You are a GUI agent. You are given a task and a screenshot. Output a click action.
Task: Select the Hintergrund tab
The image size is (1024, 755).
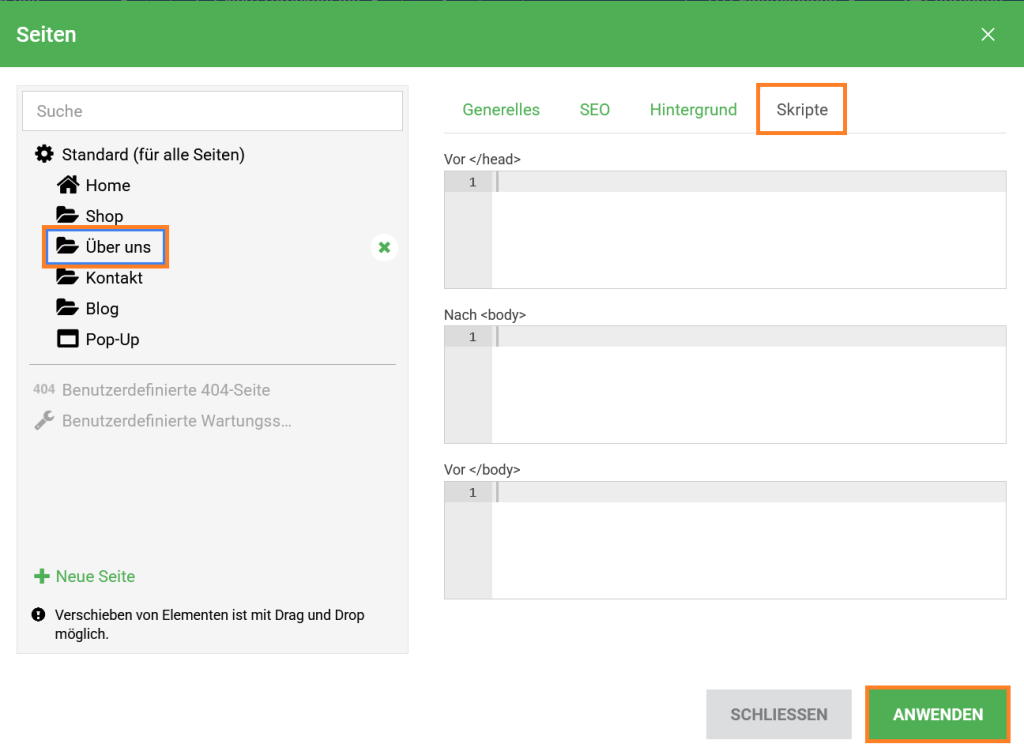(x=693, y=110)
